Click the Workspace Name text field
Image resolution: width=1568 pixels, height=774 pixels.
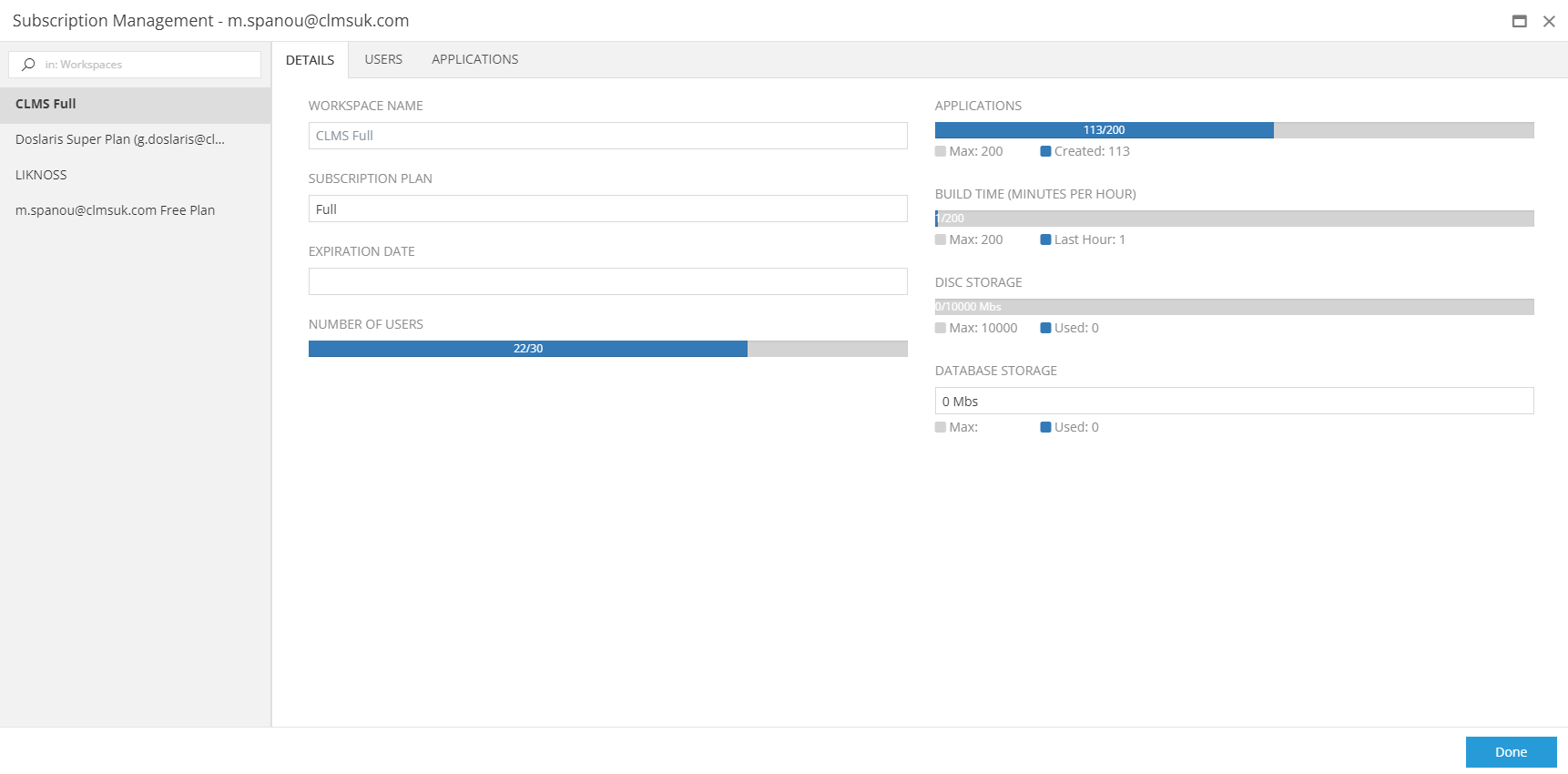tap(607, 136)
